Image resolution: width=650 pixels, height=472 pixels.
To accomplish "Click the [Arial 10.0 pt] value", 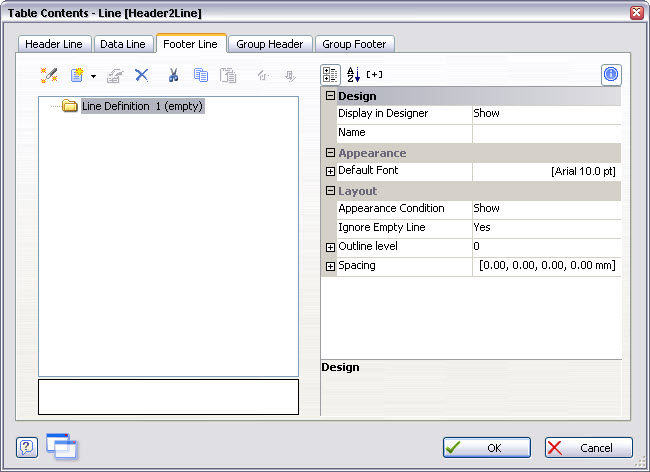I will click(x=546, y=171).
